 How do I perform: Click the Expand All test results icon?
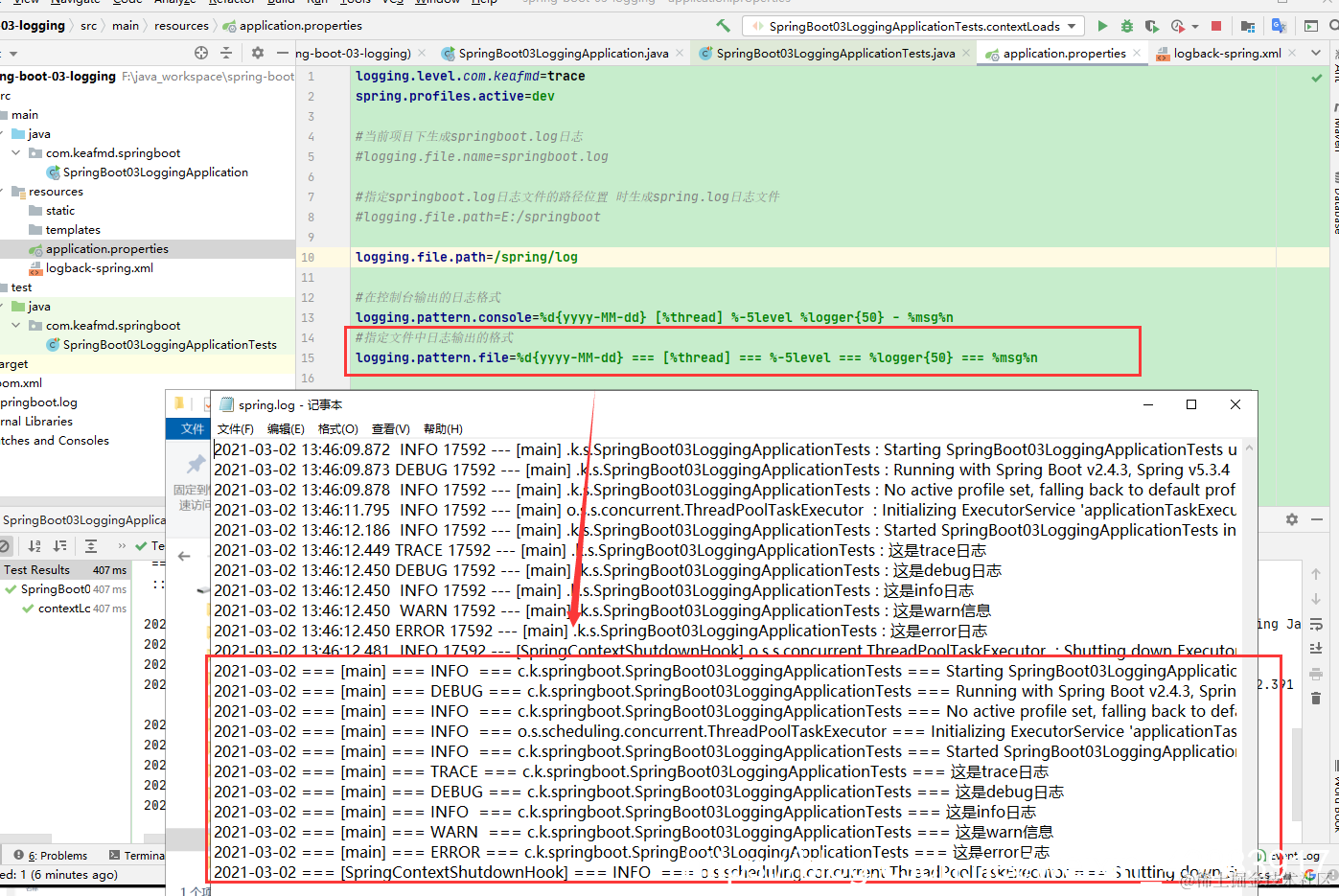tap(91, 545)
